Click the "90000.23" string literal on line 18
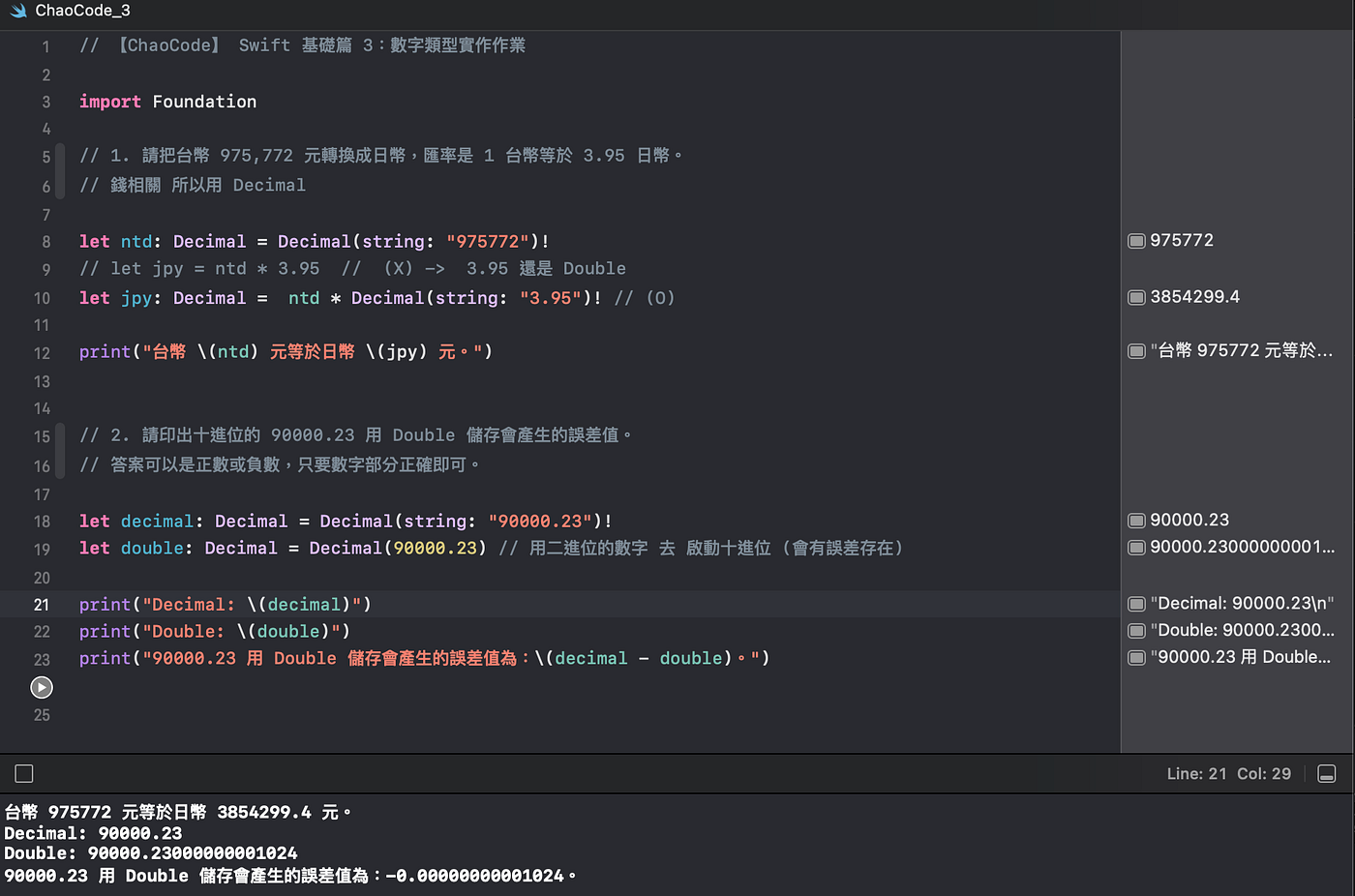This screenshot has width=1355, height=896. pyautogui.click(x=540, y=521)
